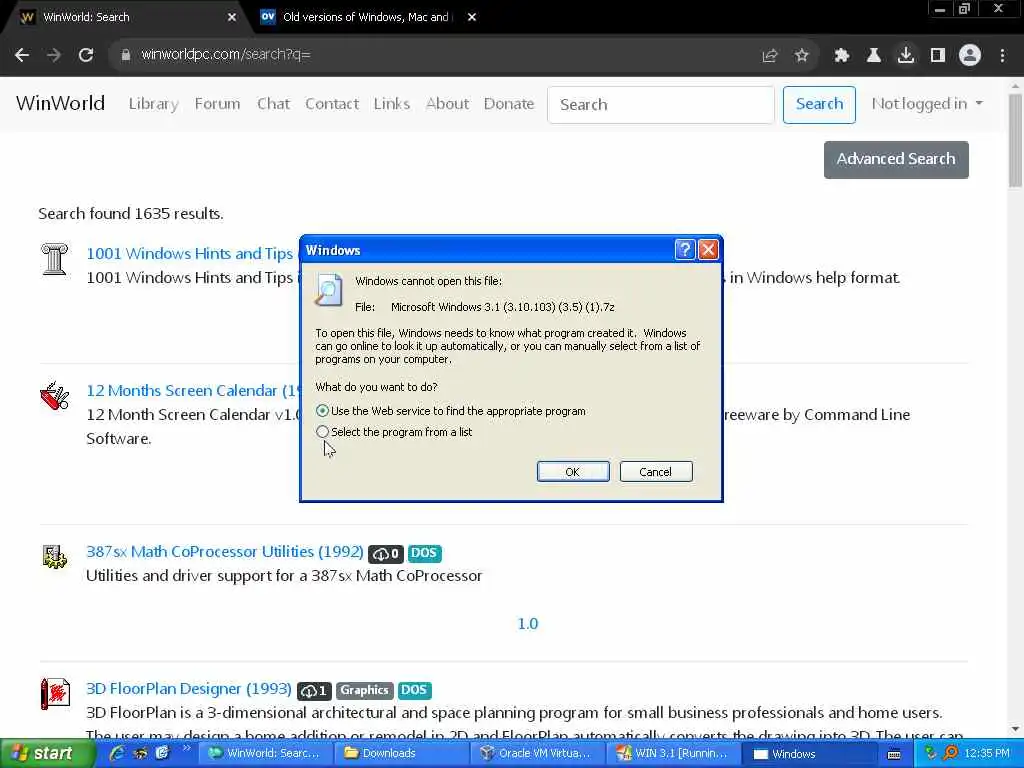Expand the Not logged in dropdown
Image resolution: width=1024 pixels, height=768 pixels.
point(927,104)
